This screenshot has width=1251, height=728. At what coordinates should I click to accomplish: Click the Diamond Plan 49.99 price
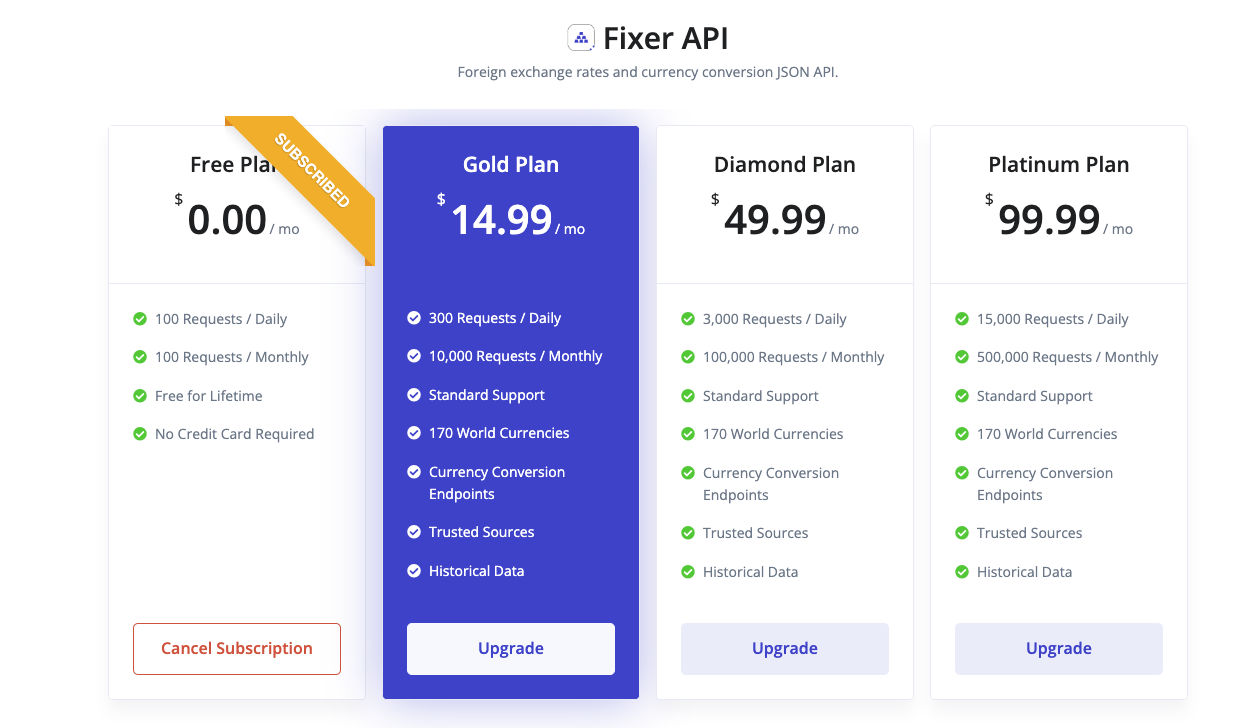[x=775, y=220]
